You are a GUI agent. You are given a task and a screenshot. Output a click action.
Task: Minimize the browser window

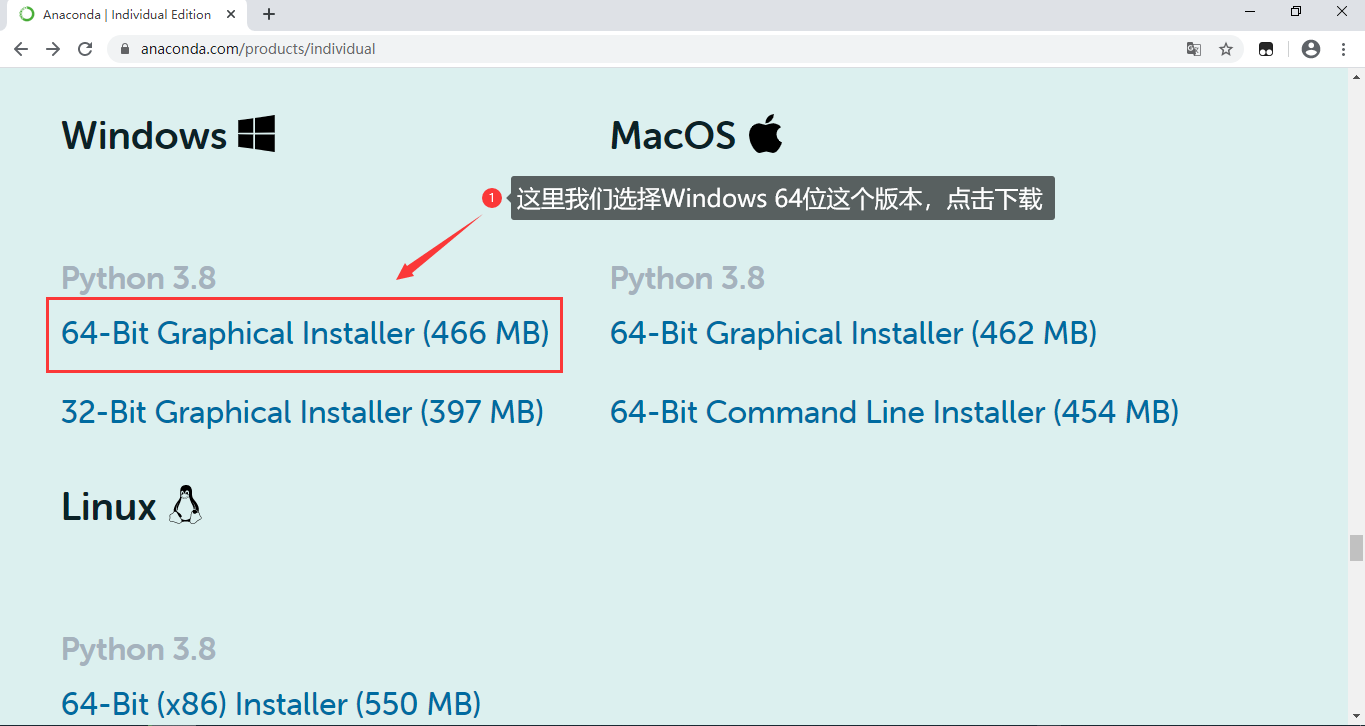click(1250, 11)
